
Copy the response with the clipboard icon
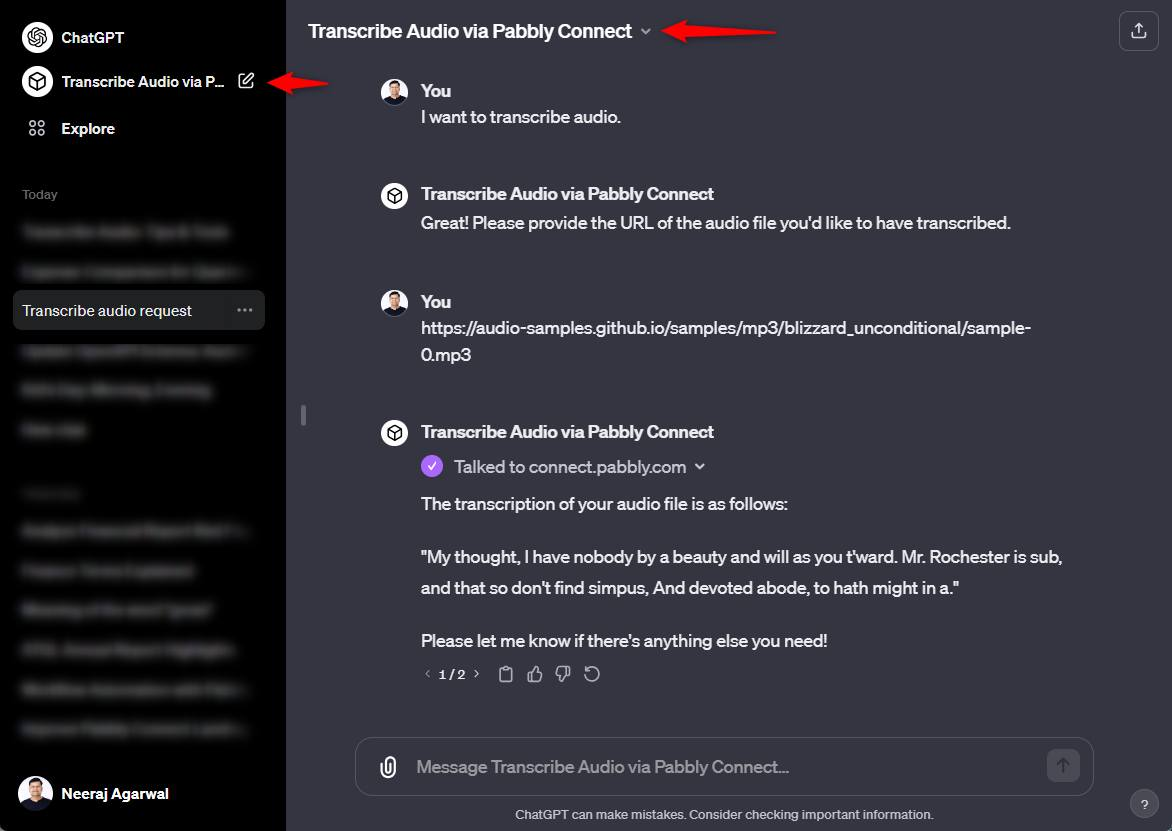click(x=506, y=674)
